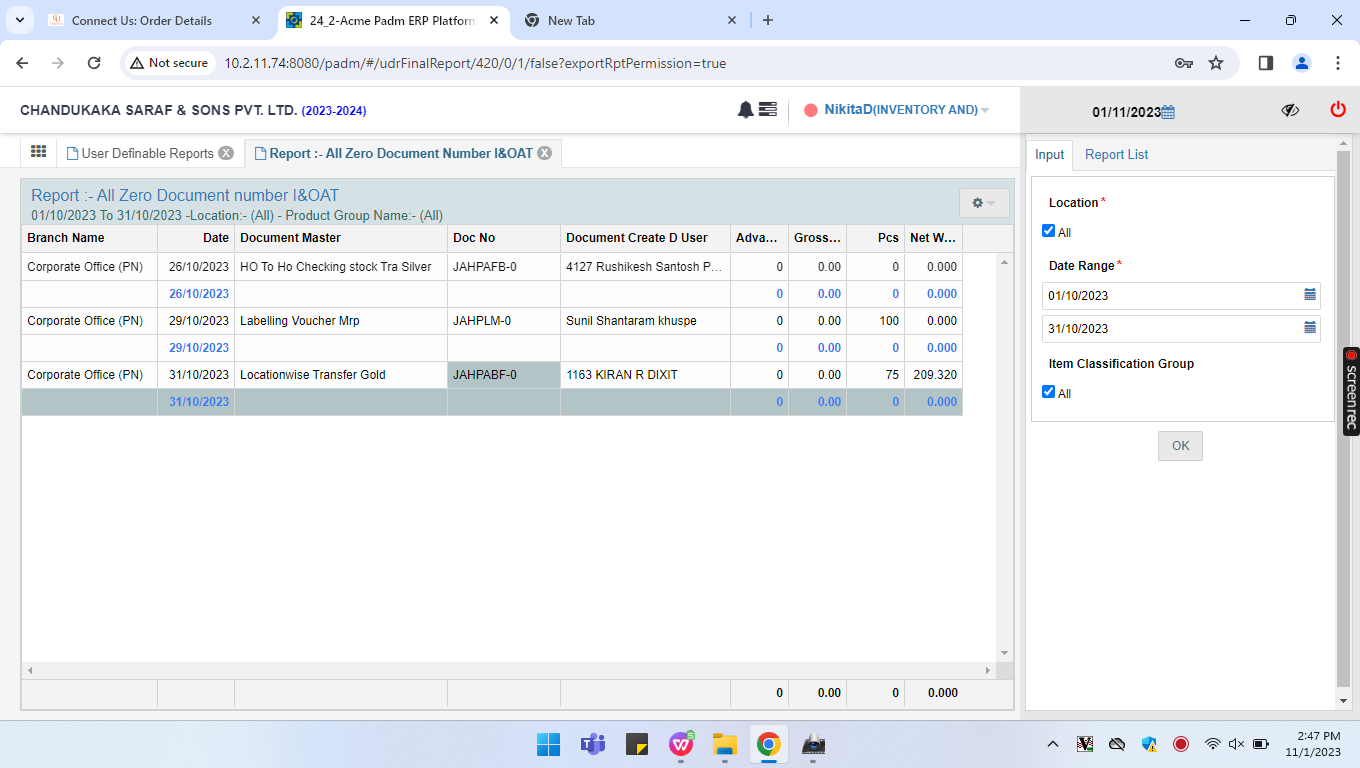Close the User Definable Reports tab

tap(226, 153)
